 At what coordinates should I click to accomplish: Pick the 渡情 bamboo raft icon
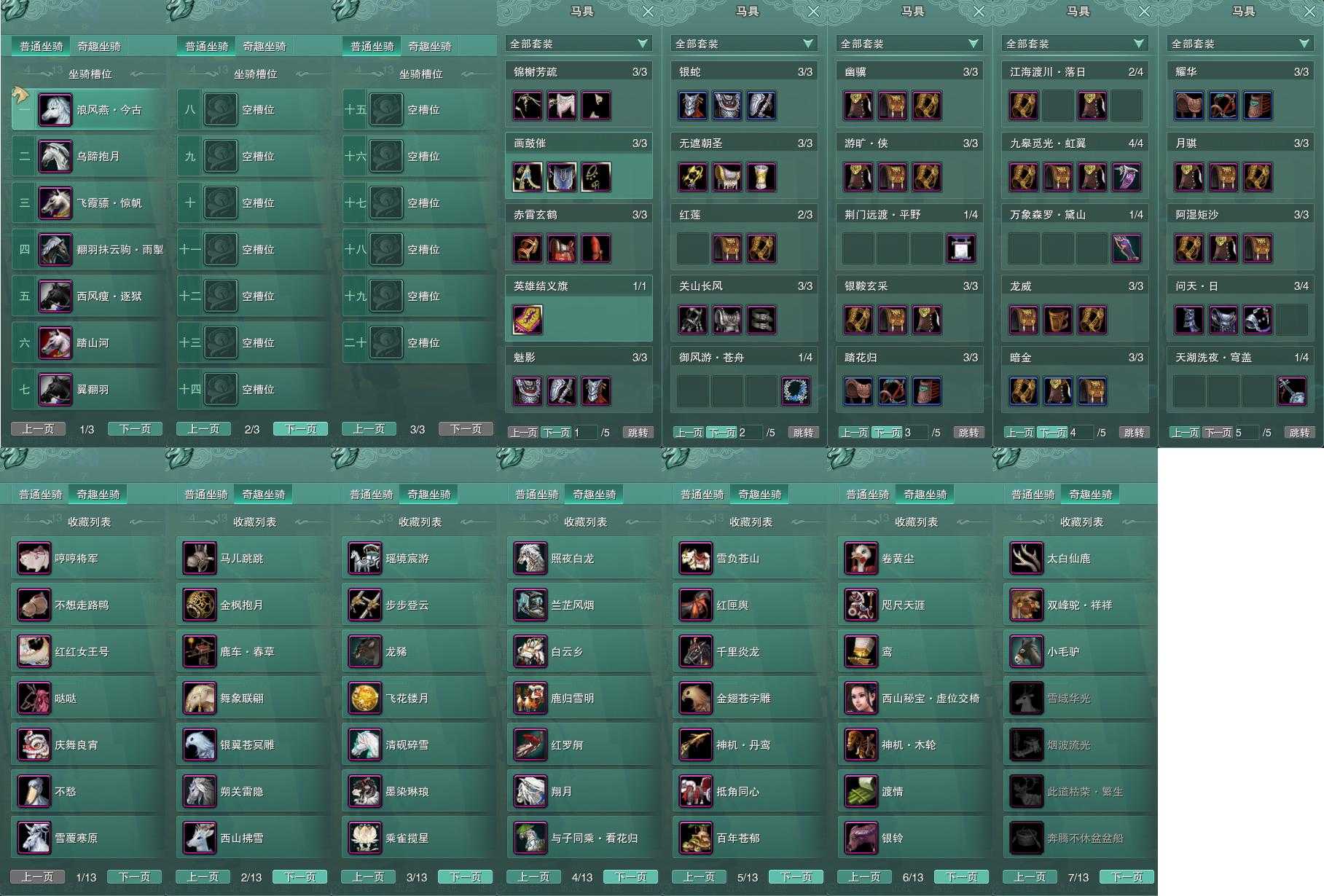861,792
